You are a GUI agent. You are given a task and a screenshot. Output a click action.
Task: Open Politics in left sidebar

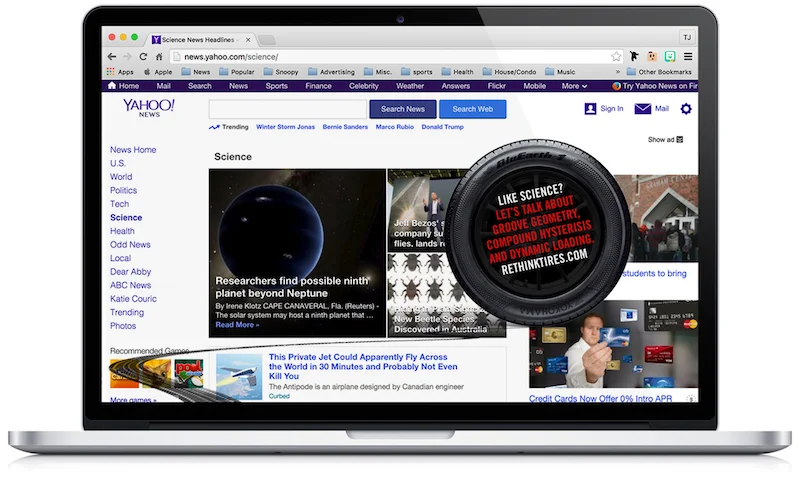click(123, 190)
